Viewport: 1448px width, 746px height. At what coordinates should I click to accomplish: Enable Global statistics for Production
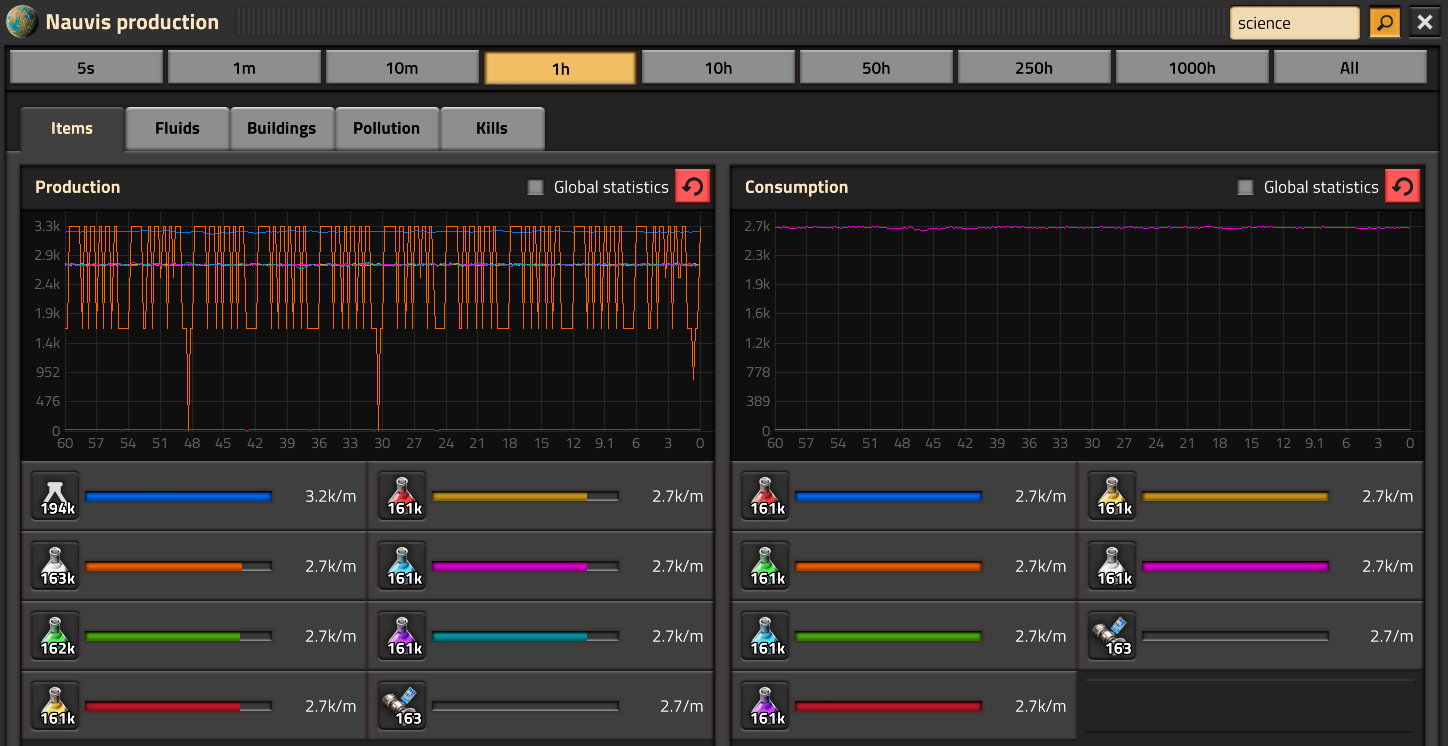point(535,187)
